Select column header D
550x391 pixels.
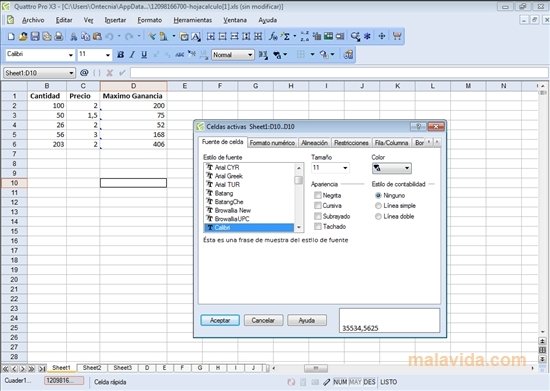[x=133, y=86]
